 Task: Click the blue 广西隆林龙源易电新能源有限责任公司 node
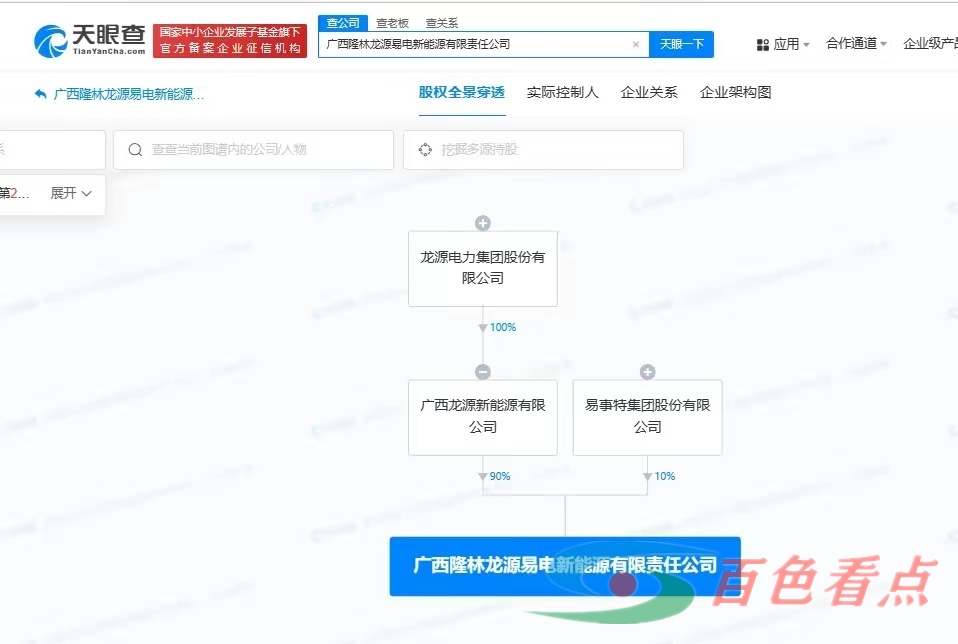565,566
